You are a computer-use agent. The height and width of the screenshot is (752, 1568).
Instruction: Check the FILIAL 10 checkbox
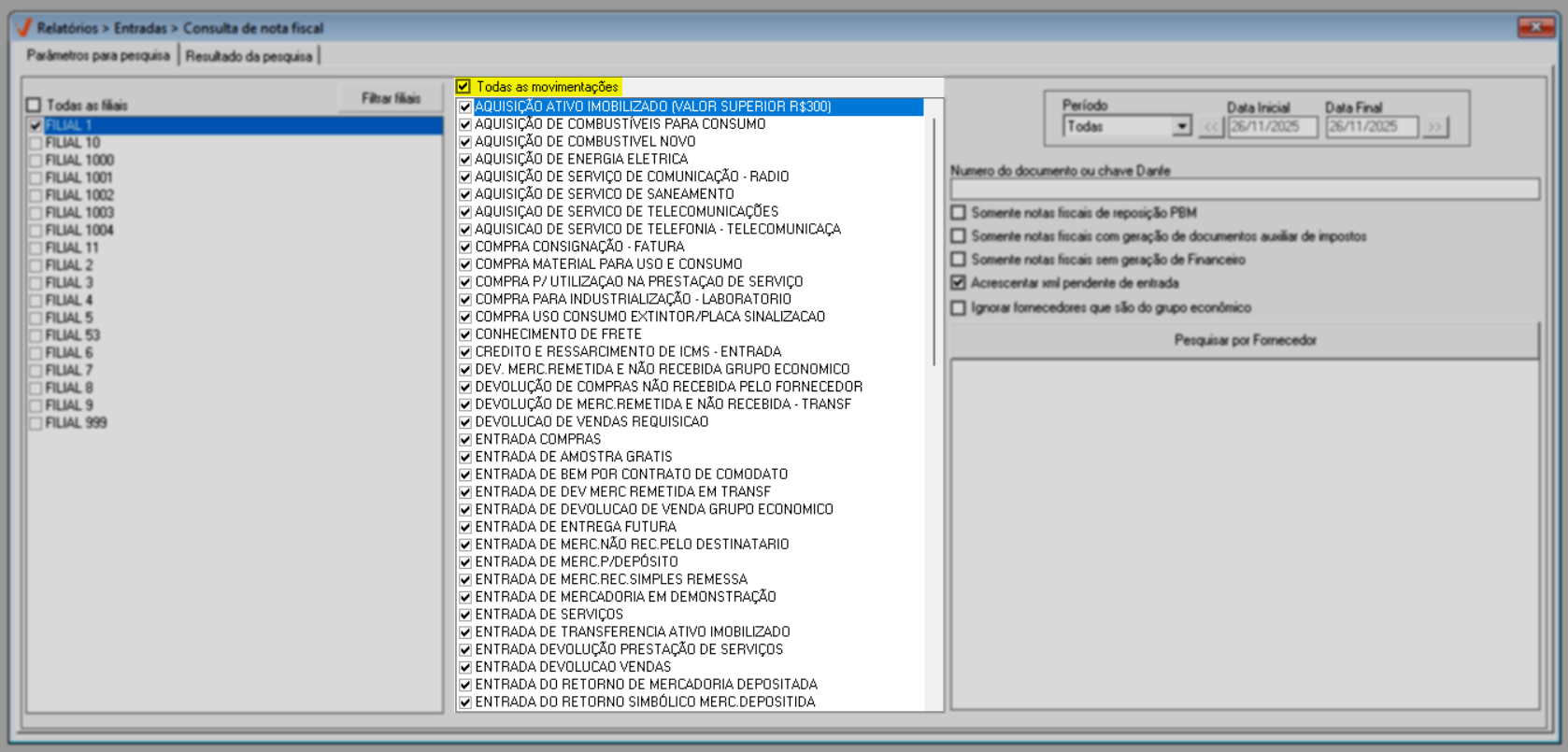(36, 143)
